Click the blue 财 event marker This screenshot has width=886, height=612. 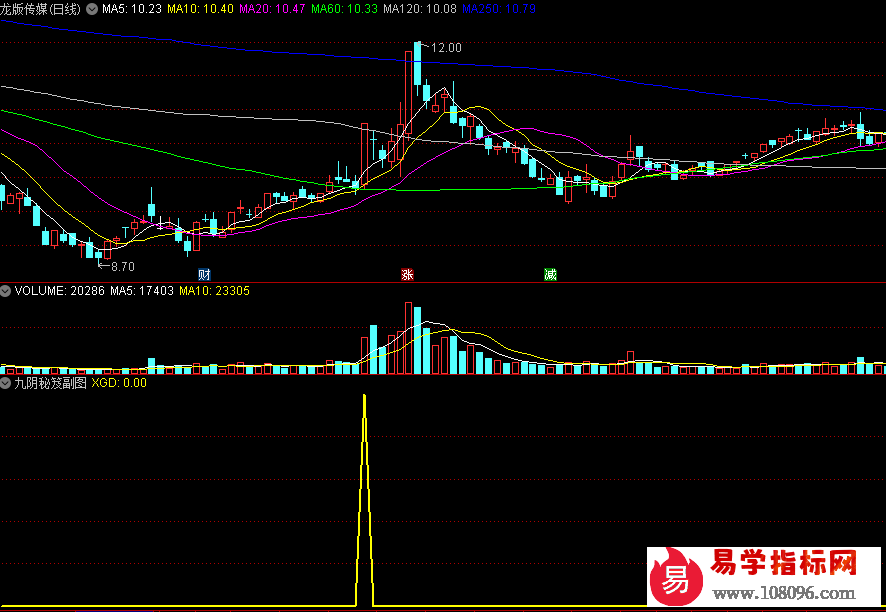pos(204,275)
